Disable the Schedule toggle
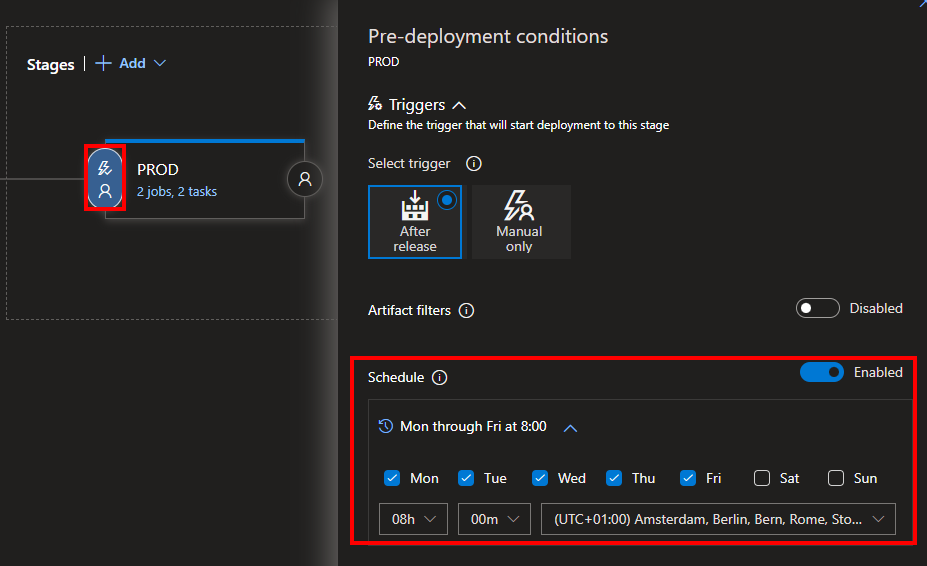Viewport: 927px width, 566px height. coord(821,372)
